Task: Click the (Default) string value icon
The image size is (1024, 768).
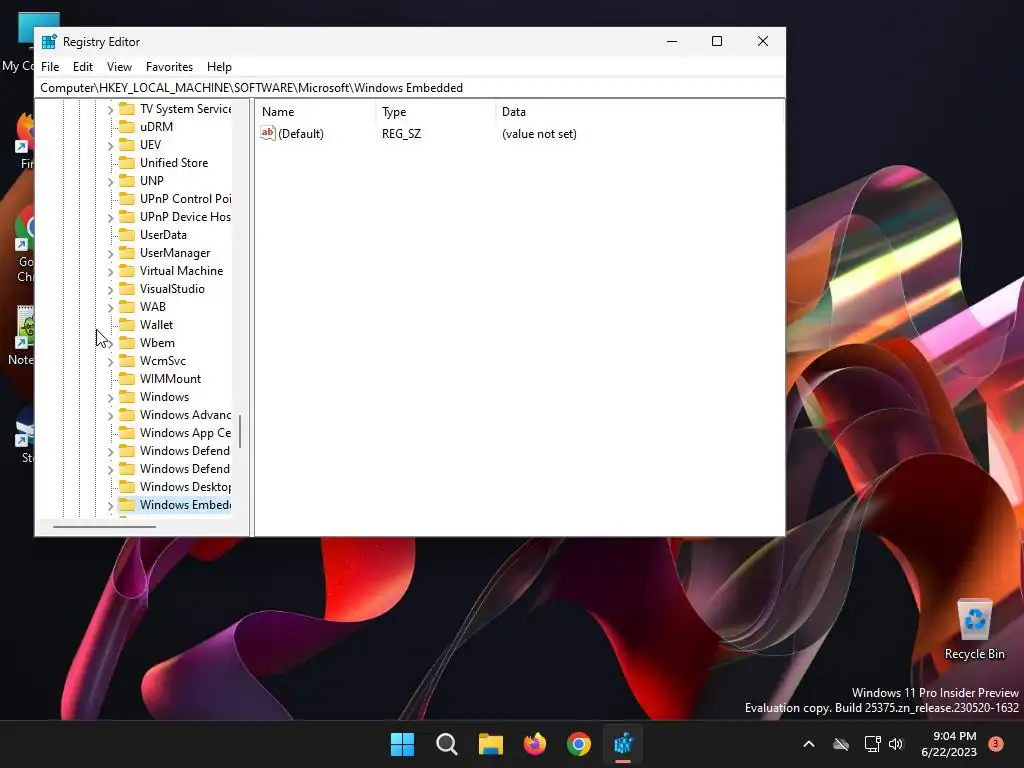Action: [268, 133]
